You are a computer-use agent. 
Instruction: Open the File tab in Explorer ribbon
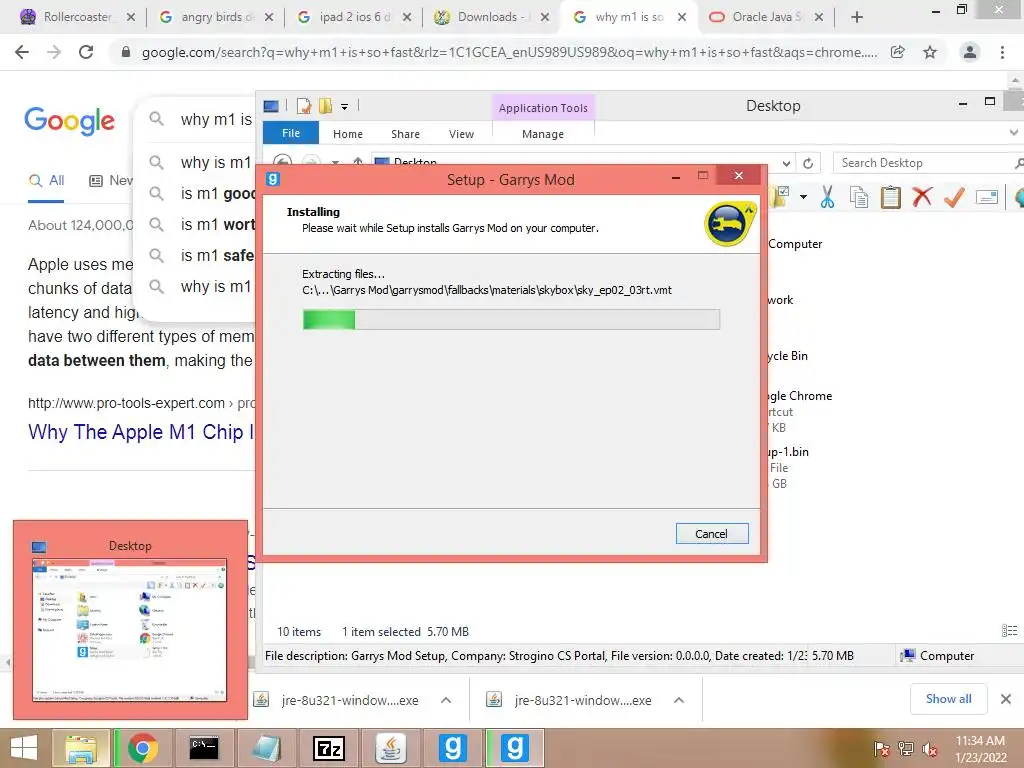pos(291,133)
